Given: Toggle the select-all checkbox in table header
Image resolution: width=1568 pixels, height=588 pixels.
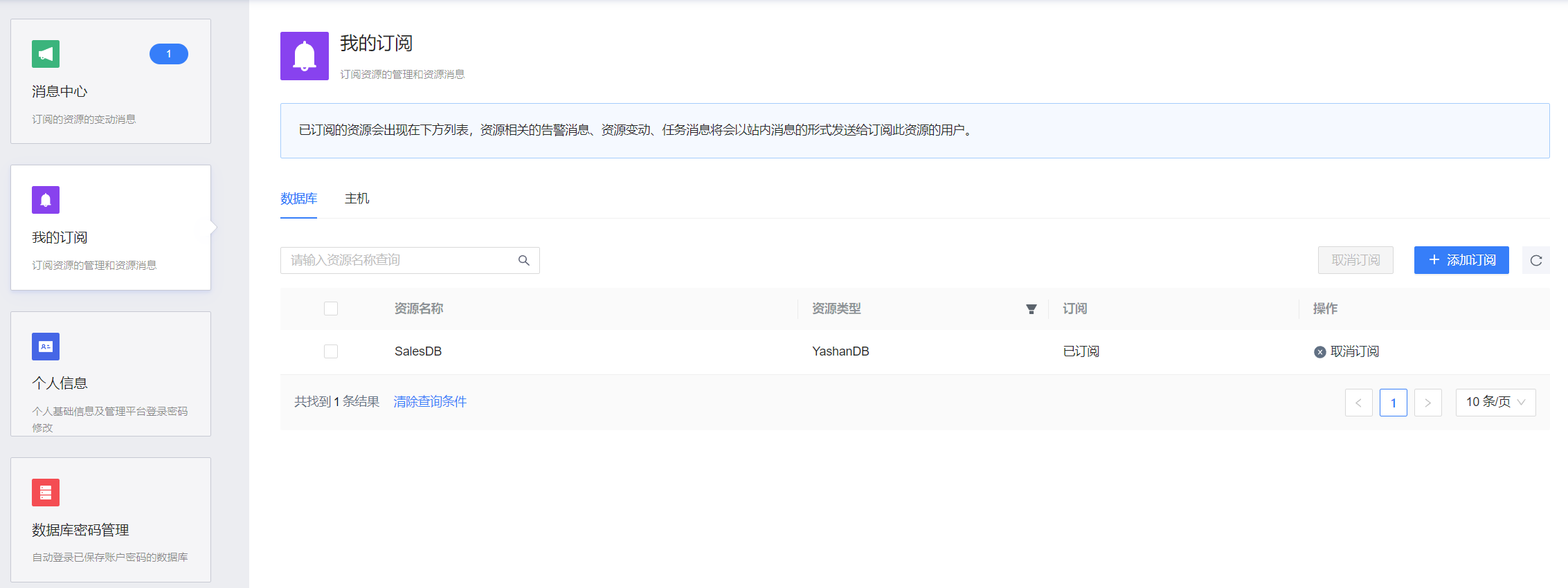Looking at the screenshot, I should tap(331, 309).
